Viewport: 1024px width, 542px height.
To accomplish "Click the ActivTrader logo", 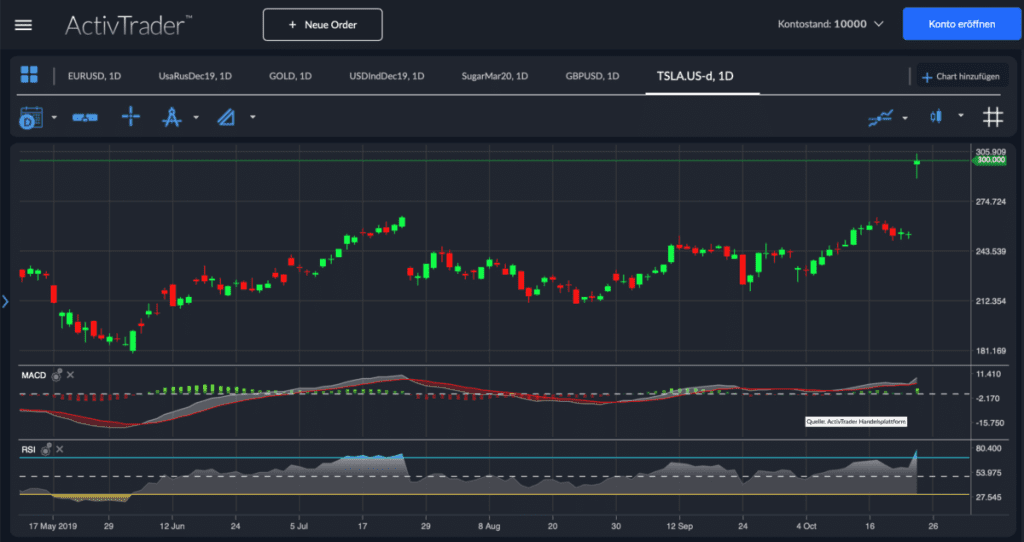I will (x=129, y=25).
